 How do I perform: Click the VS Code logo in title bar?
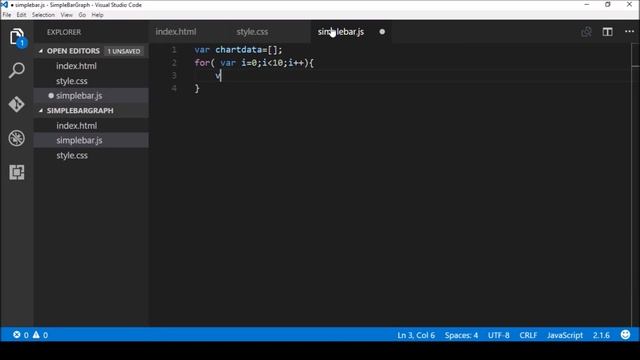tap(4, 4)
